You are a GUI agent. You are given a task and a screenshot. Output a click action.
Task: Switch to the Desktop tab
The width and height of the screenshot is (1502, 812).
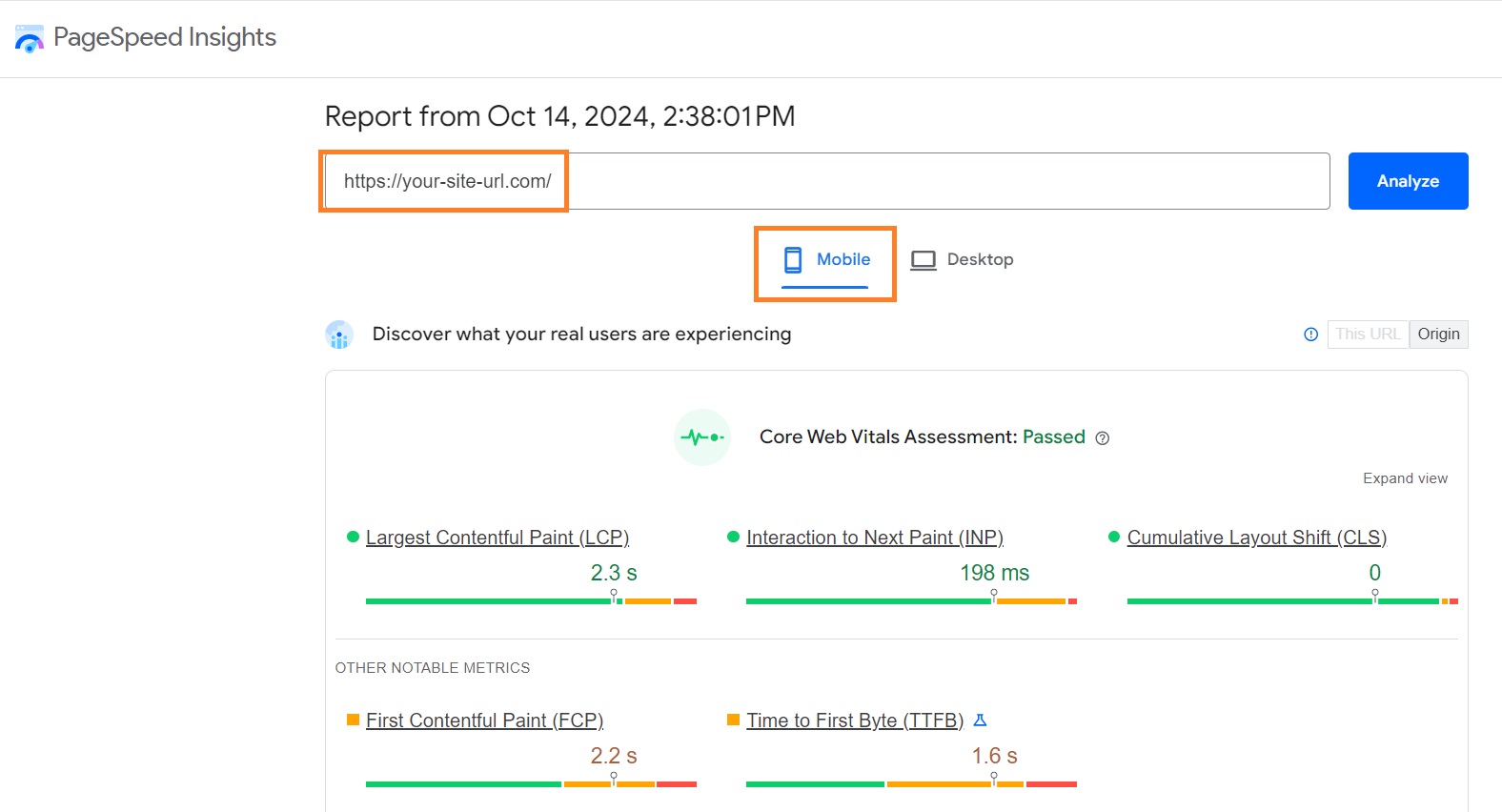(962, 260)
